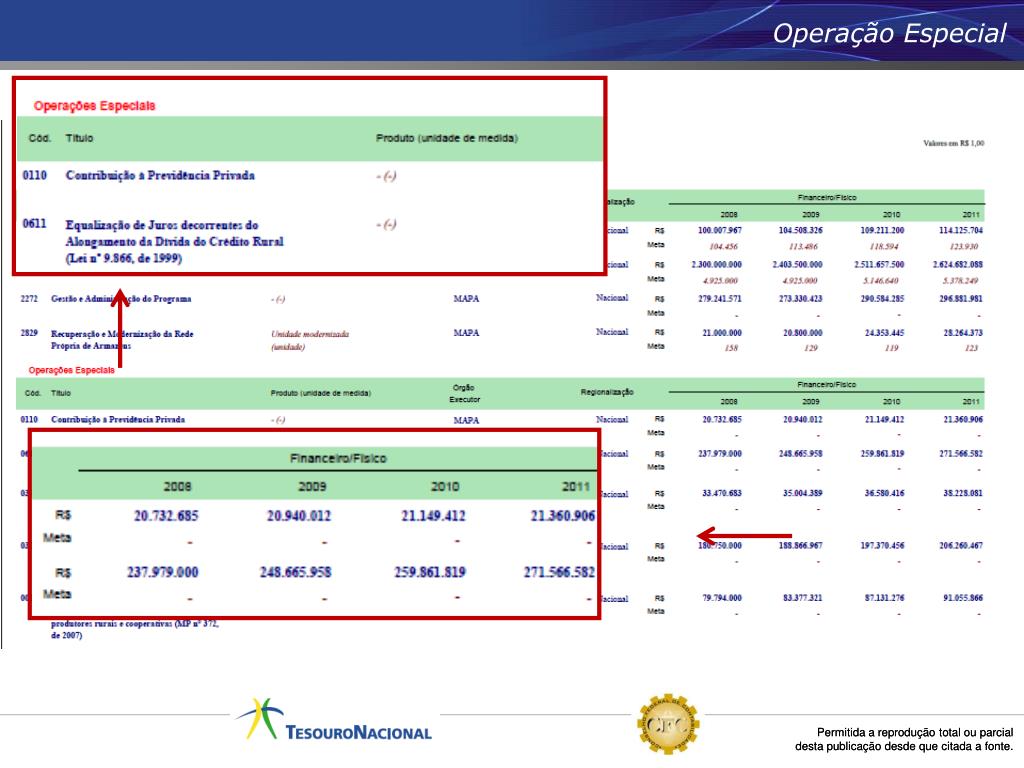Click value "2.624.682.088"

[957, 264]
